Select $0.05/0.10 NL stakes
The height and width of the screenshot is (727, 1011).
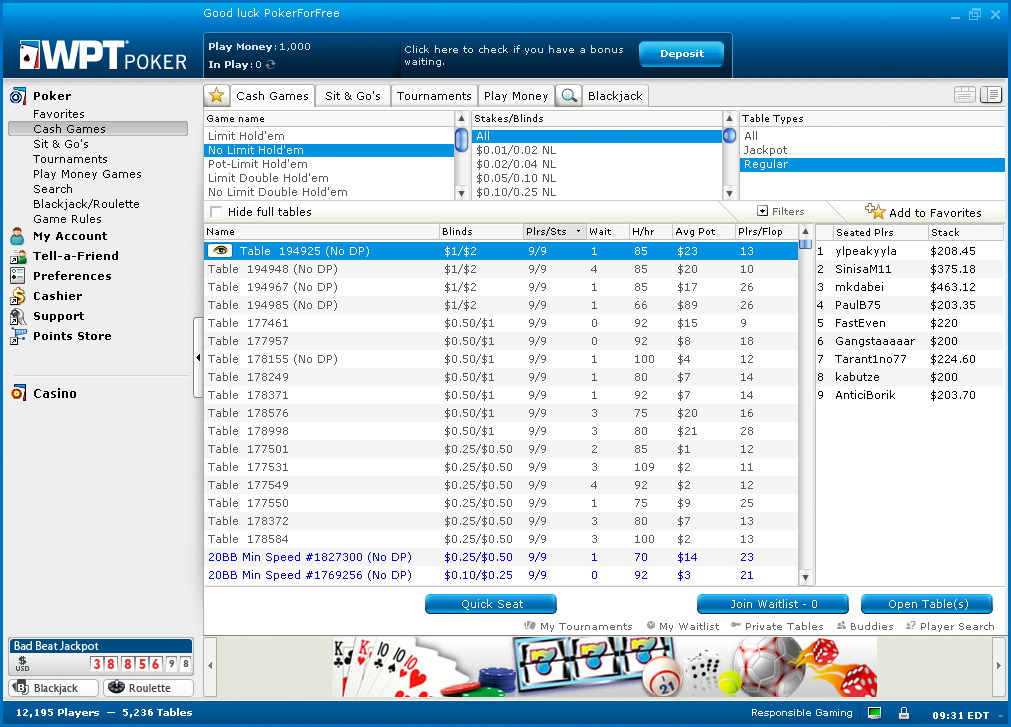point(596,179)
